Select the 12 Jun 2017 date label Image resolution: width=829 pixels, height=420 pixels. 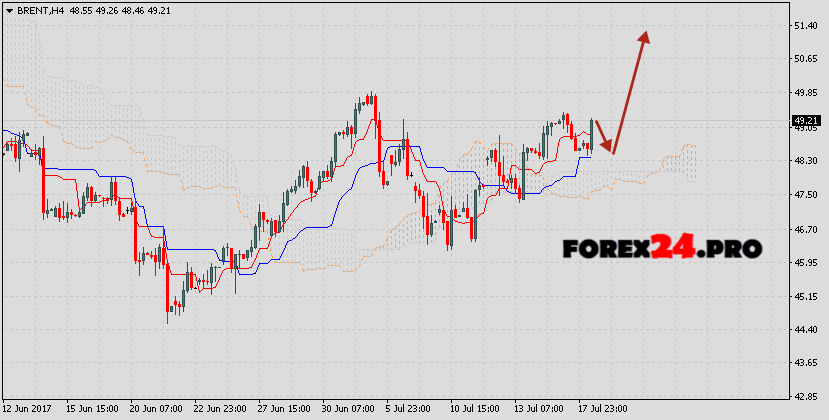tap(28, 410)
